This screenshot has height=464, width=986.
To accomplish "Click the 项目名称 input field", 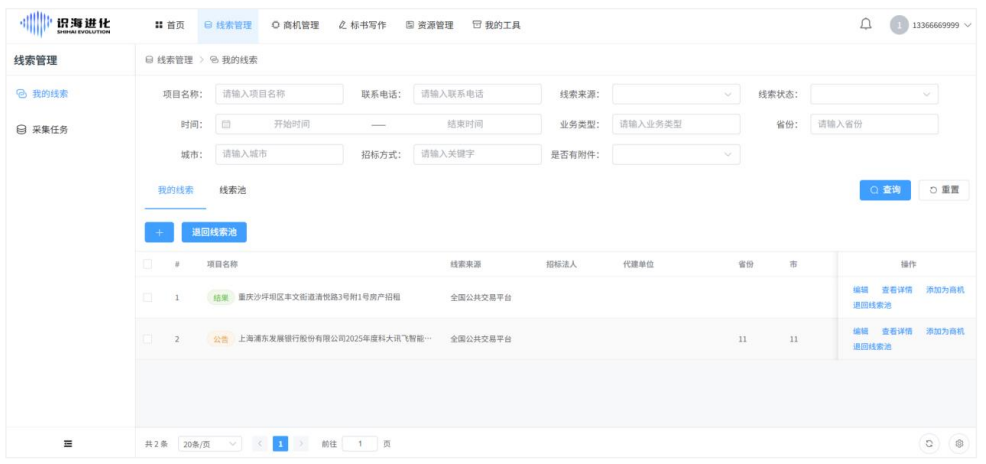I will (279, 94).
